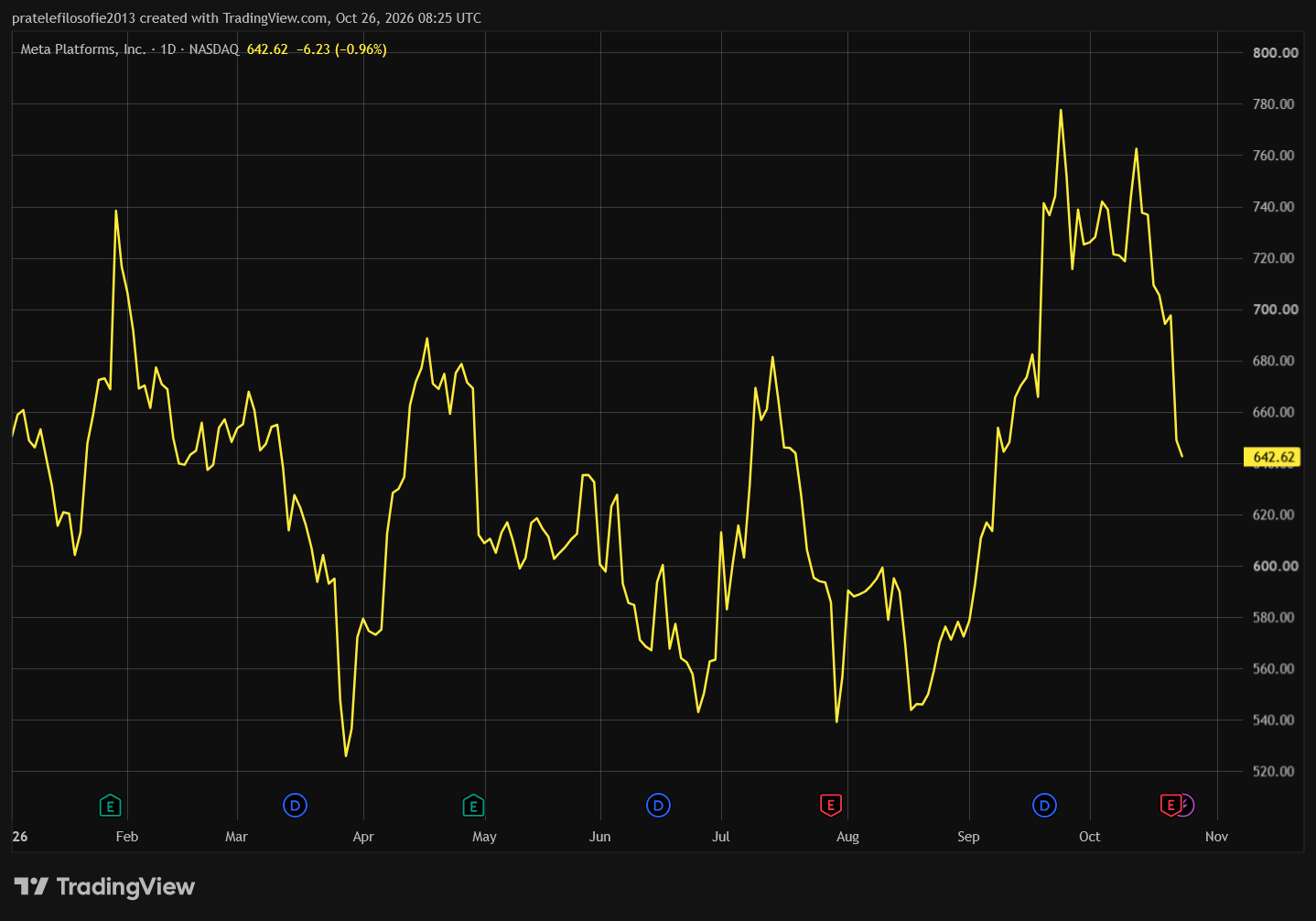
Task: Click the bold "26" year label on the time axis
Action: coord(20,837)
